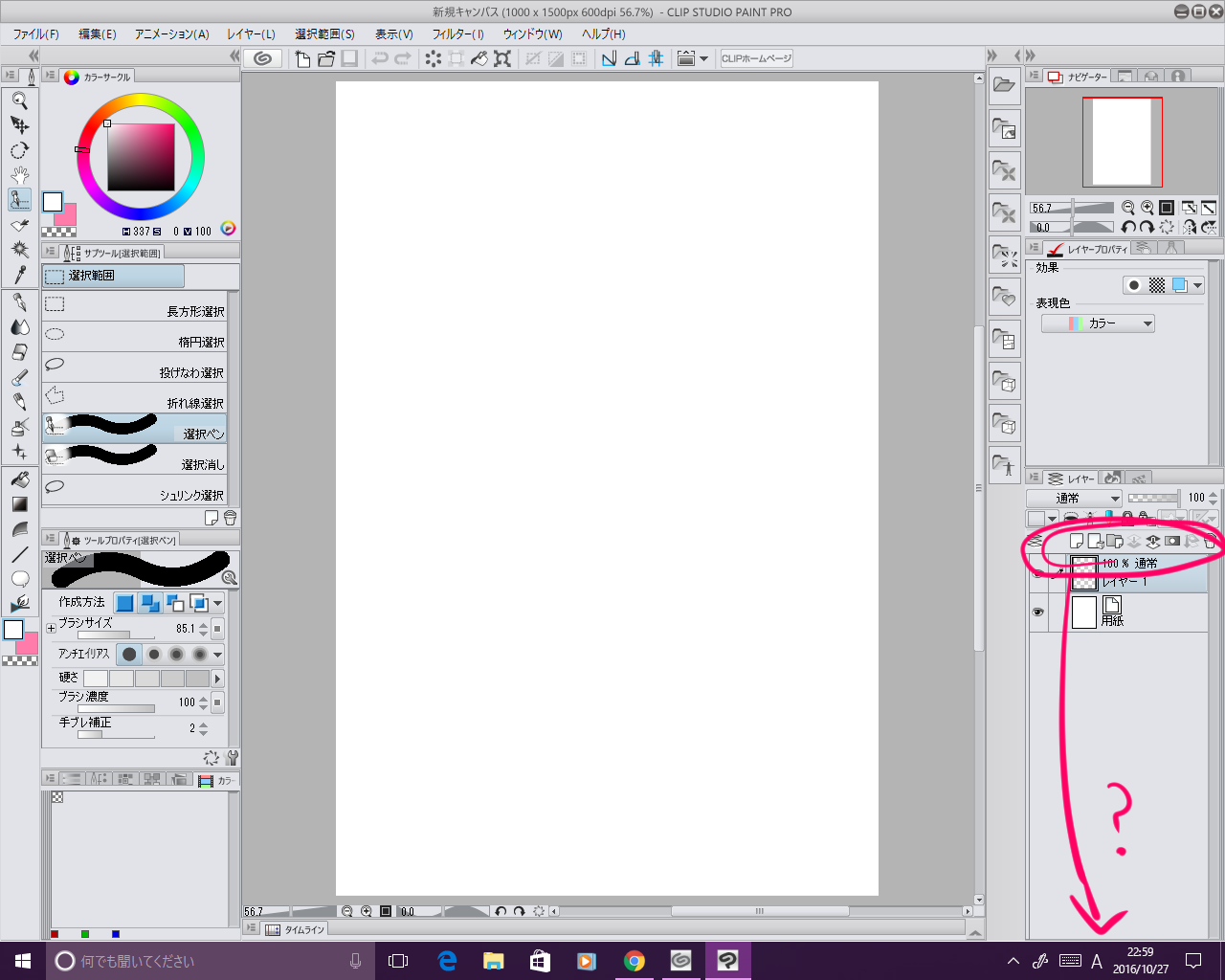Expand the ブラシサイズ plus expander
1225x980 pixels.
[51, 629]
